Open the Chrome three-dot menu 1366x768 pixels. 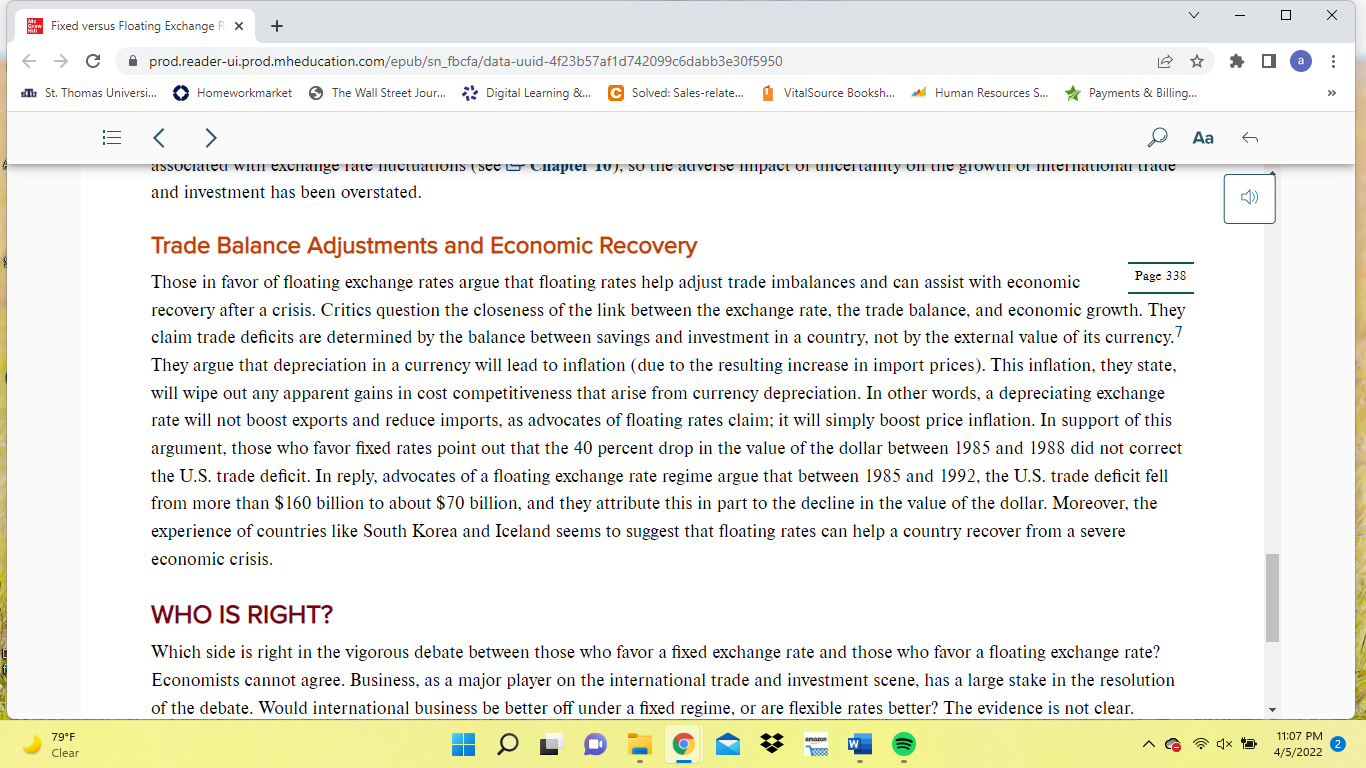[x=1333, y=61]
